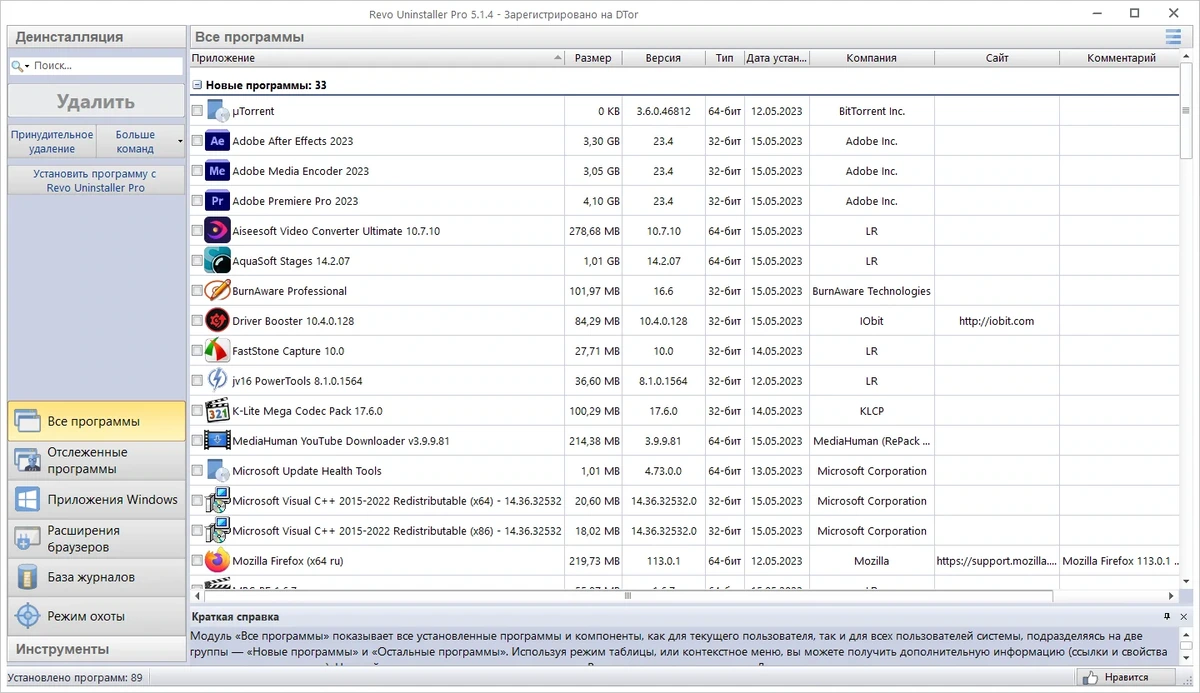Screen dimensions: 1200x693
Task: Click the BurnAware Professional icon
Action: click(217, 291)
